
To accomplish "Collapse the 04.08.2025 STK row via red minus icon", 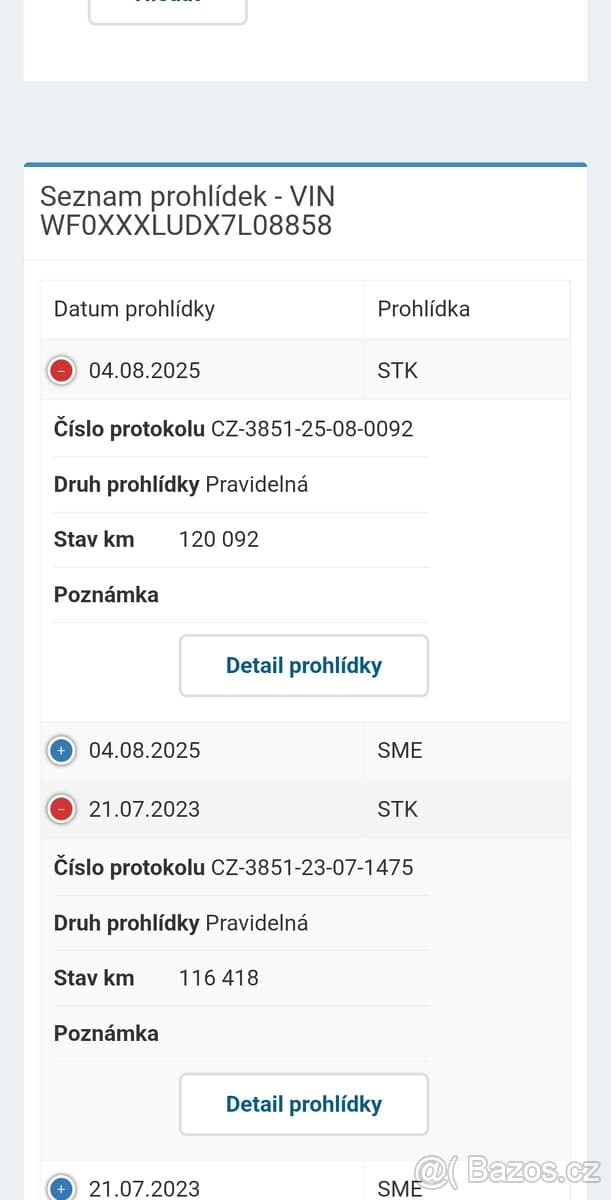I will [x=61, y=371].
